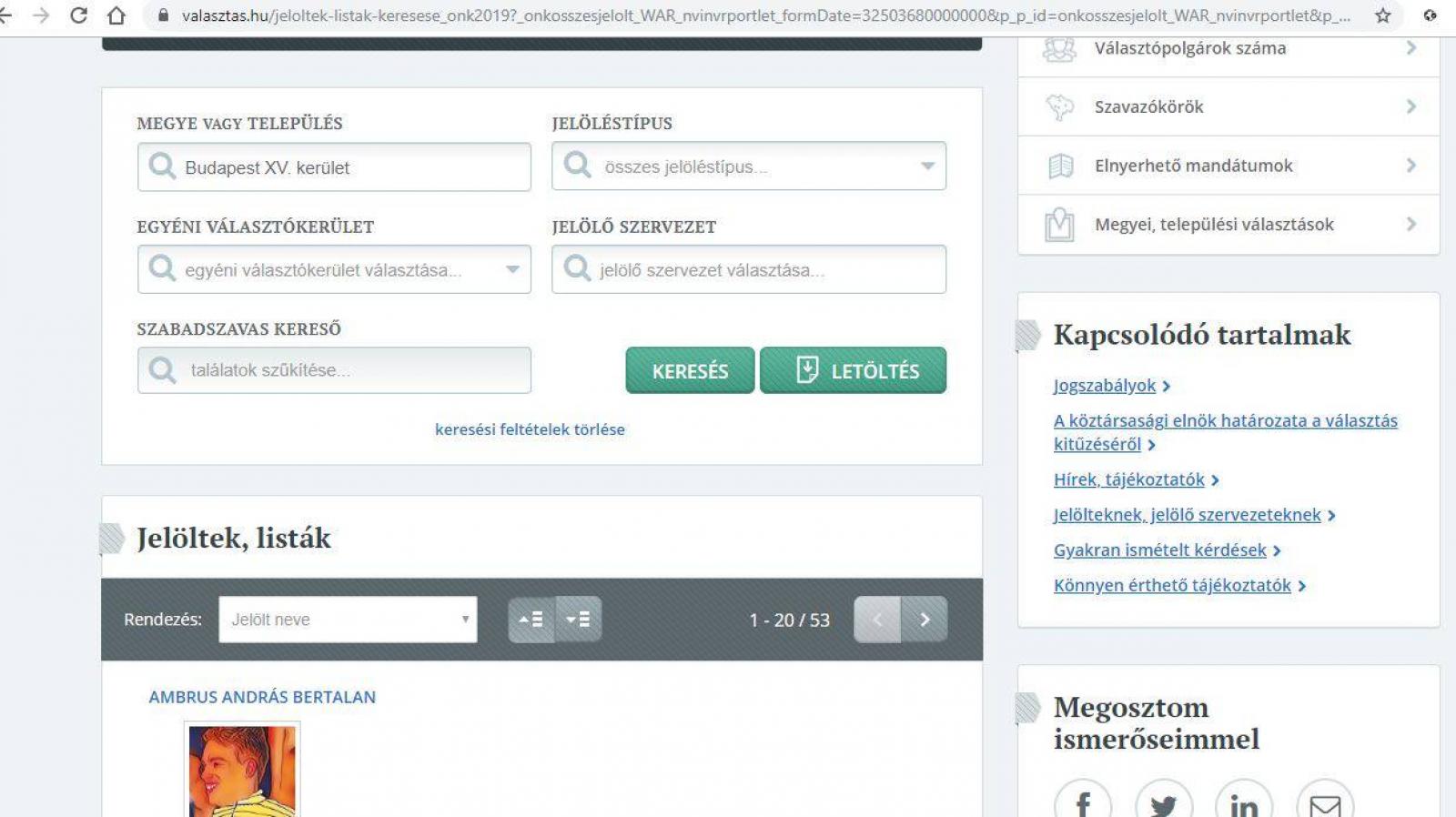
Task: Click the Kapcsolódó tartalmak heading
Action: tap(1202, 335)
